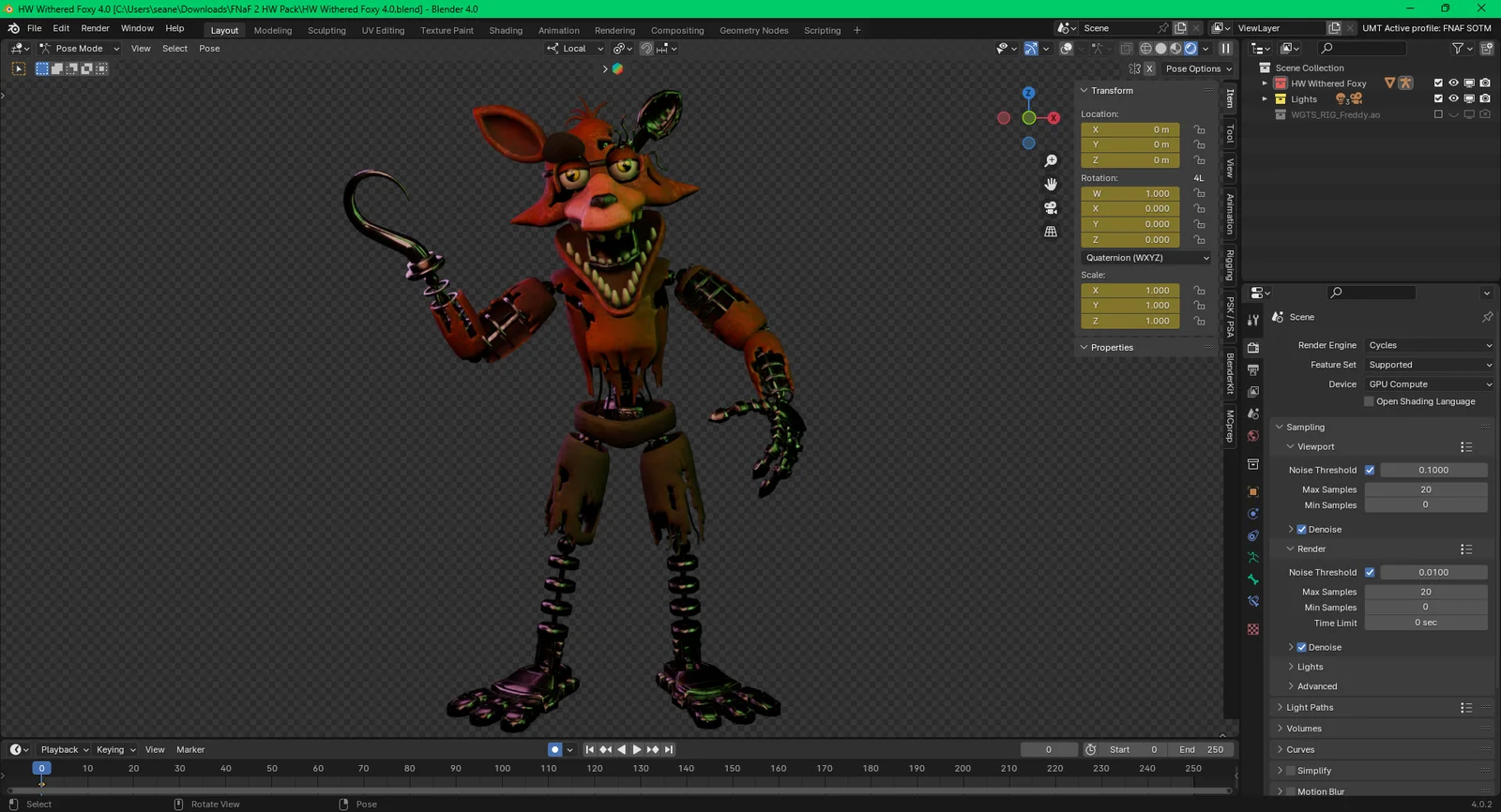
Task: Open the Pose Options dropdown
Action: click(x=1198, y=68)
